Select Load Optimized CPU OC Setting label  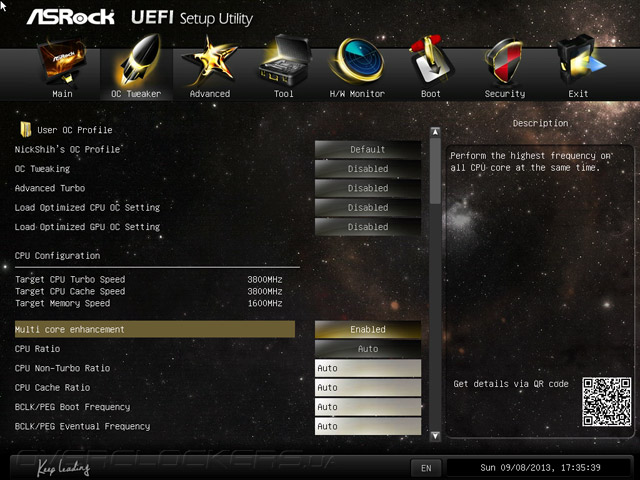[x=87, y=207]
